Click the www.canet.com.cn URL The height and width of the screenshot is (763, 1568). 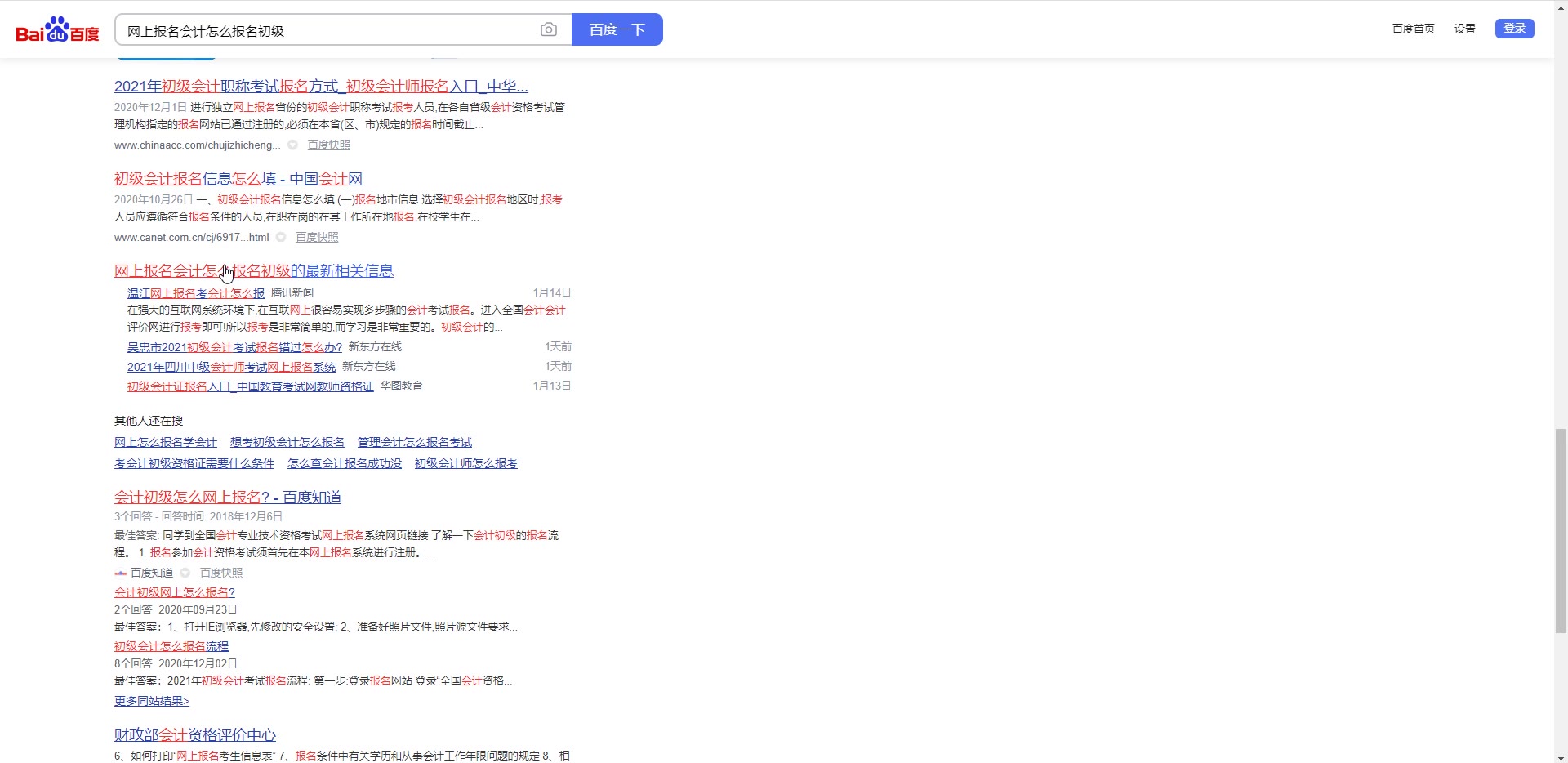tap(191, 238)
